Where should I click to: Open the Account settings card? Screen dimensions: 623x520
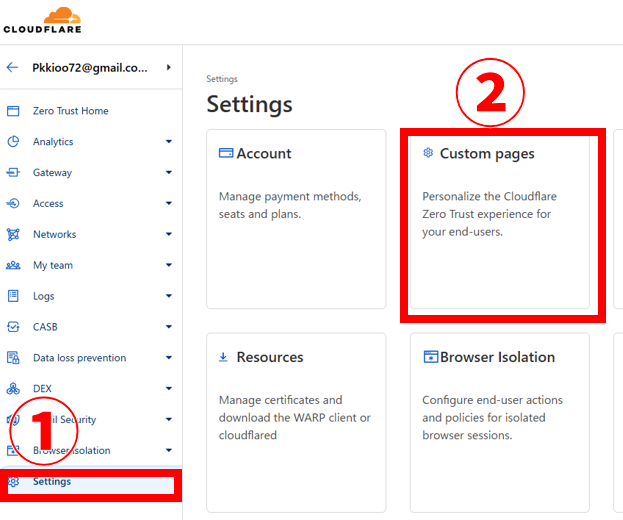click(x=296, y=218)
